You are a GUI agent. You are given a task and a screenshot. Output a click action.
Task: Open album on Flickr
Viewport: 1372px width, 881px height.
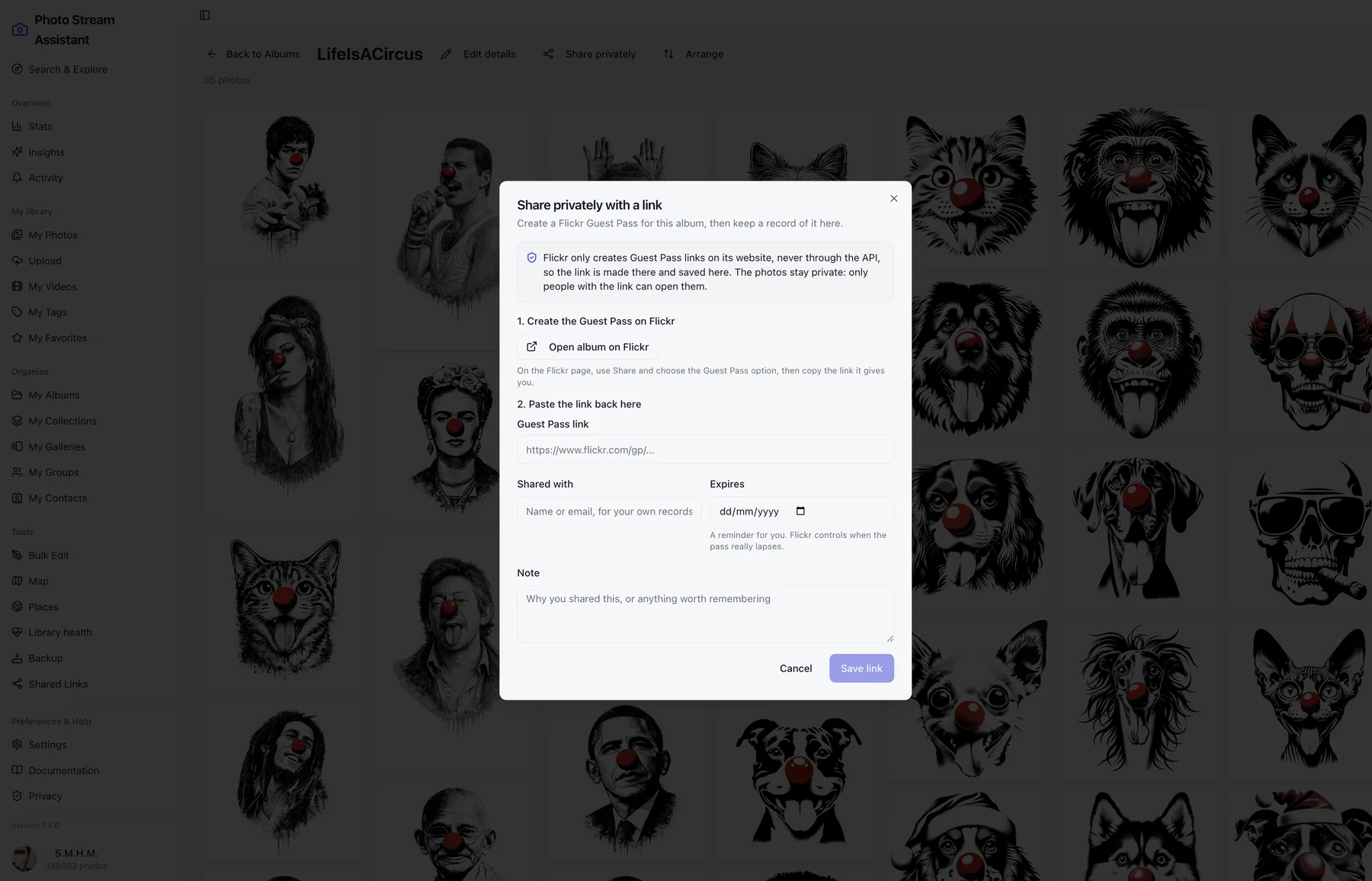(x=587, y=347)
